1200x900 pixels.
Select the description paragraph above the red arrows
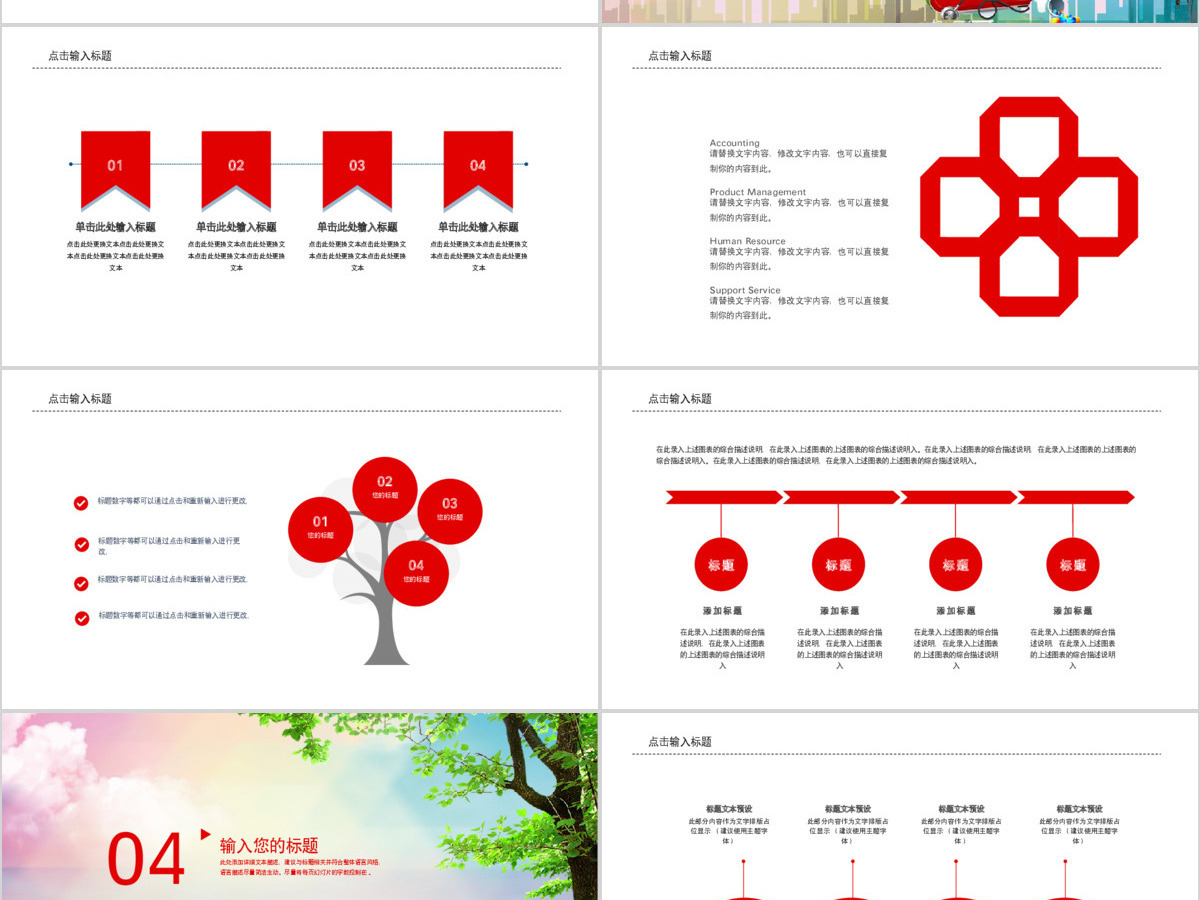(x=896, y=455)
